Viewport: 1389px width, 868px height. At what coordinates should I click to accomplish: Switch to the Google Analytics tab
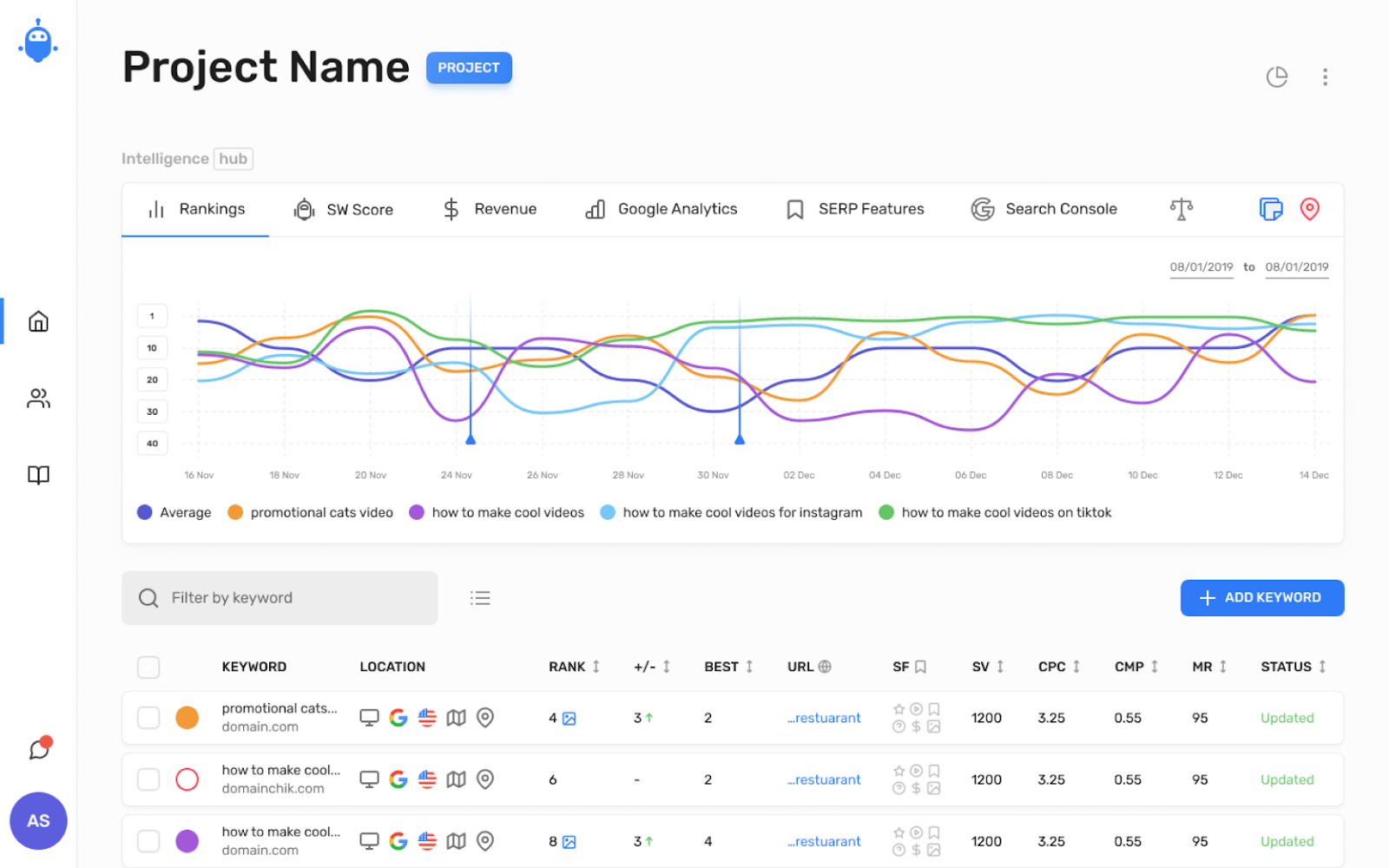(x=662, y=209)
